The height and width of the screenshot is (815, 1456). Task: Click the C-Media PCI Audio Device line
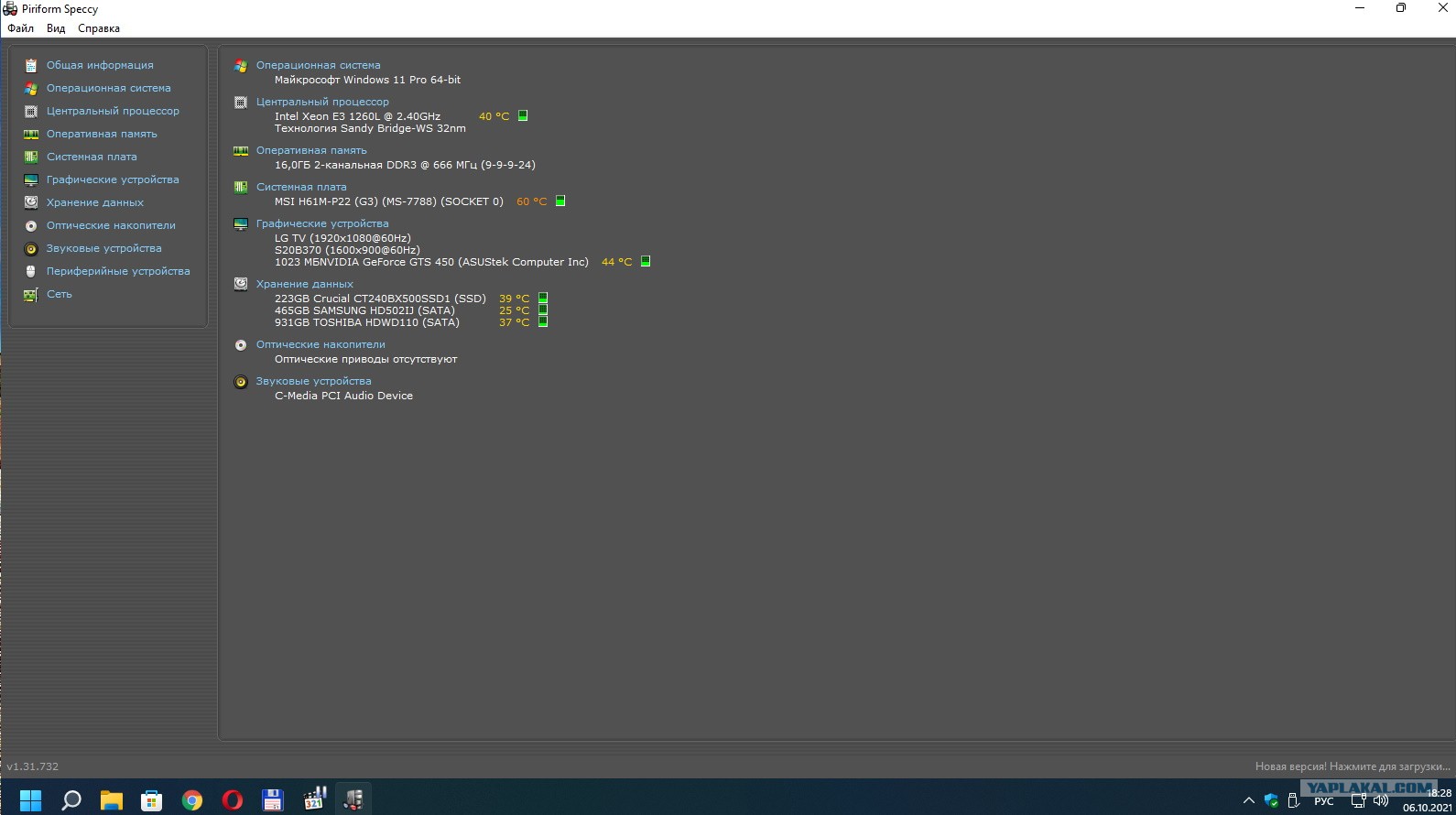coord(343,396)
